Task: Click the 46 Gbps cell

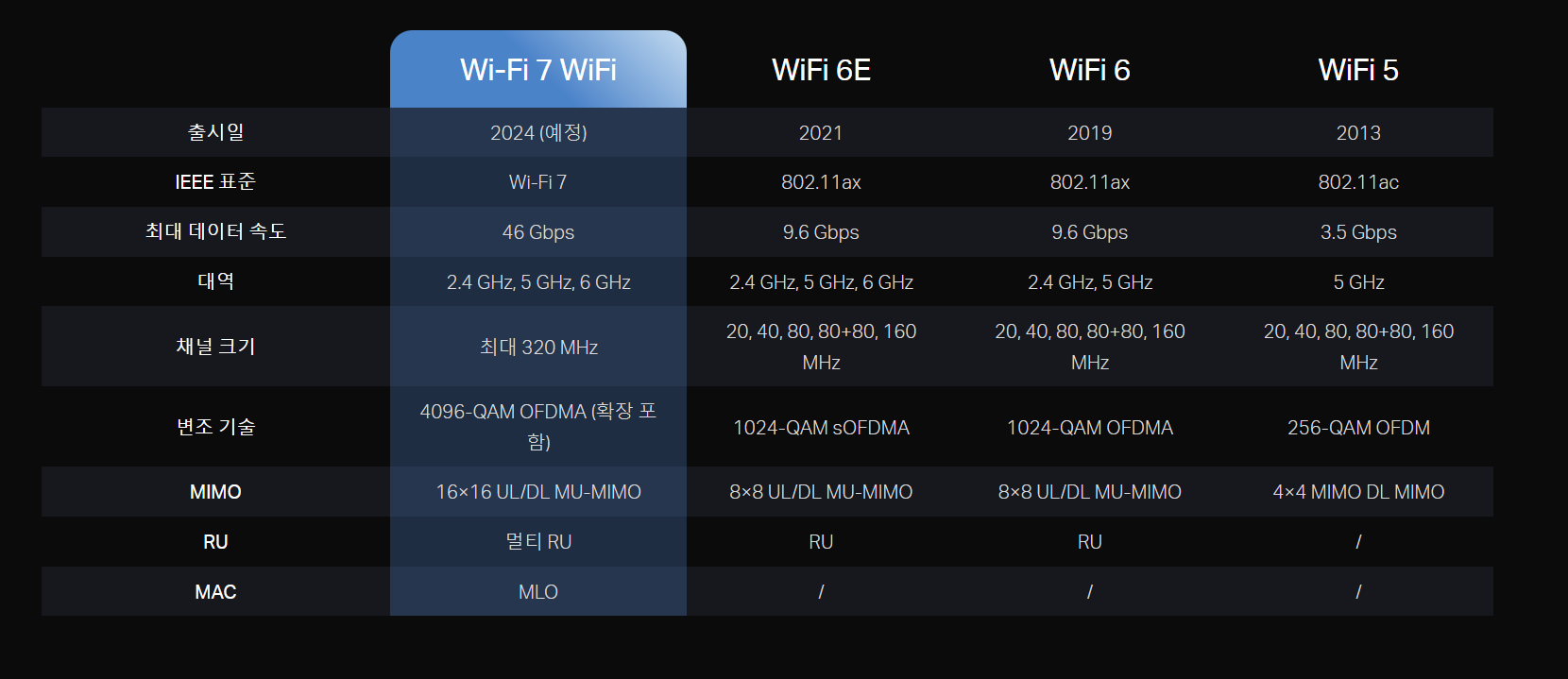Action: pyautogui.click(x=538, y=232)
